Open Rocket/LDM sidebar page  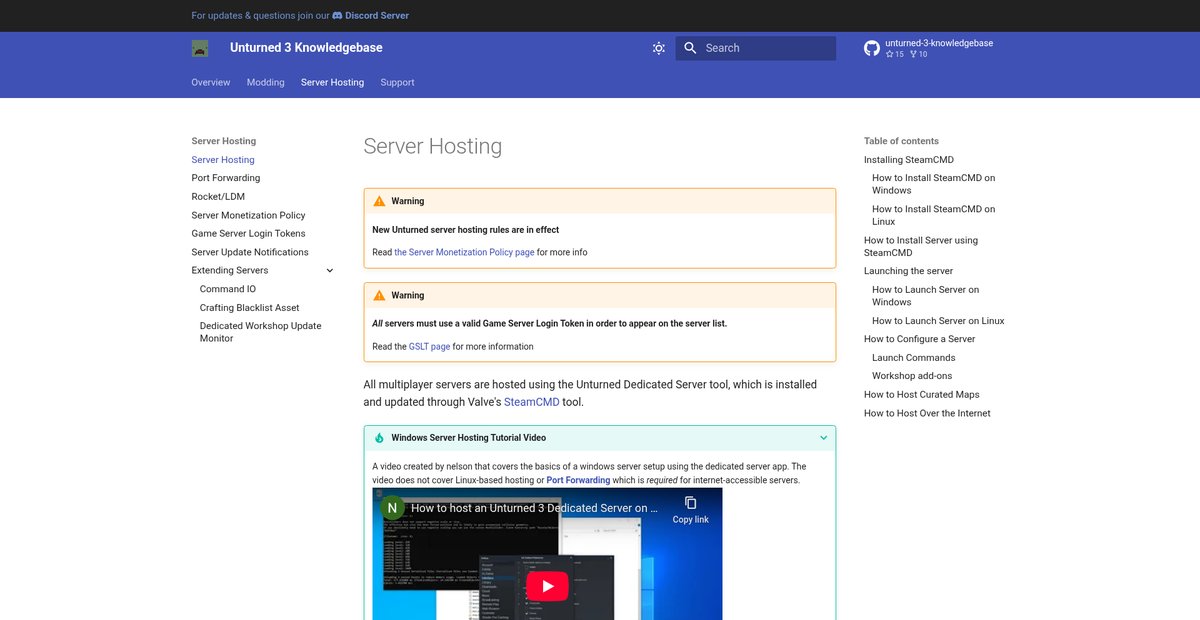click(218, 197)
